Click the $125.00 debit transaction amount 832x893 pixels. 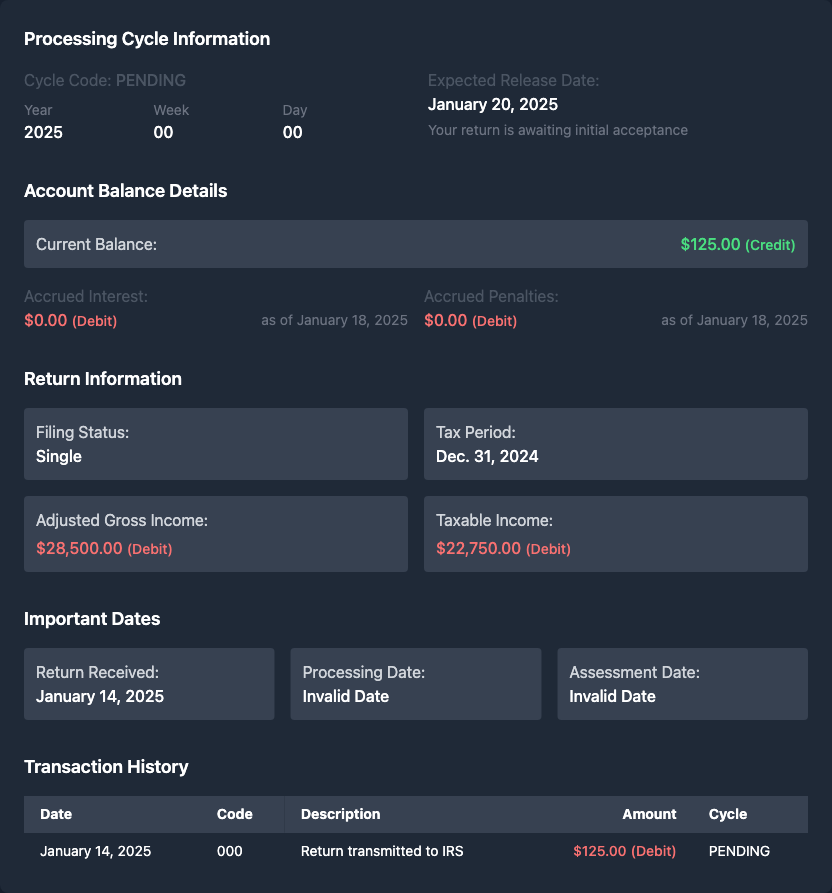[x=624, y=851]
